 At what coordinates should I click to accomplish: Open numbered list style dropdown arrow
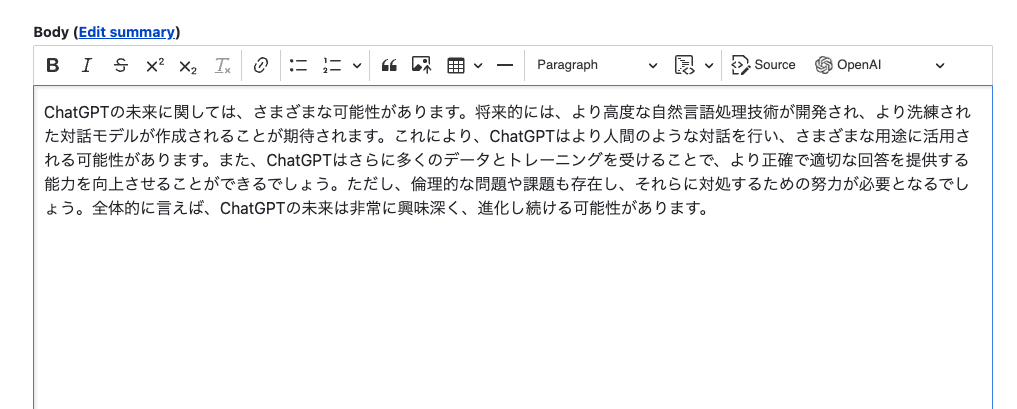357,65
